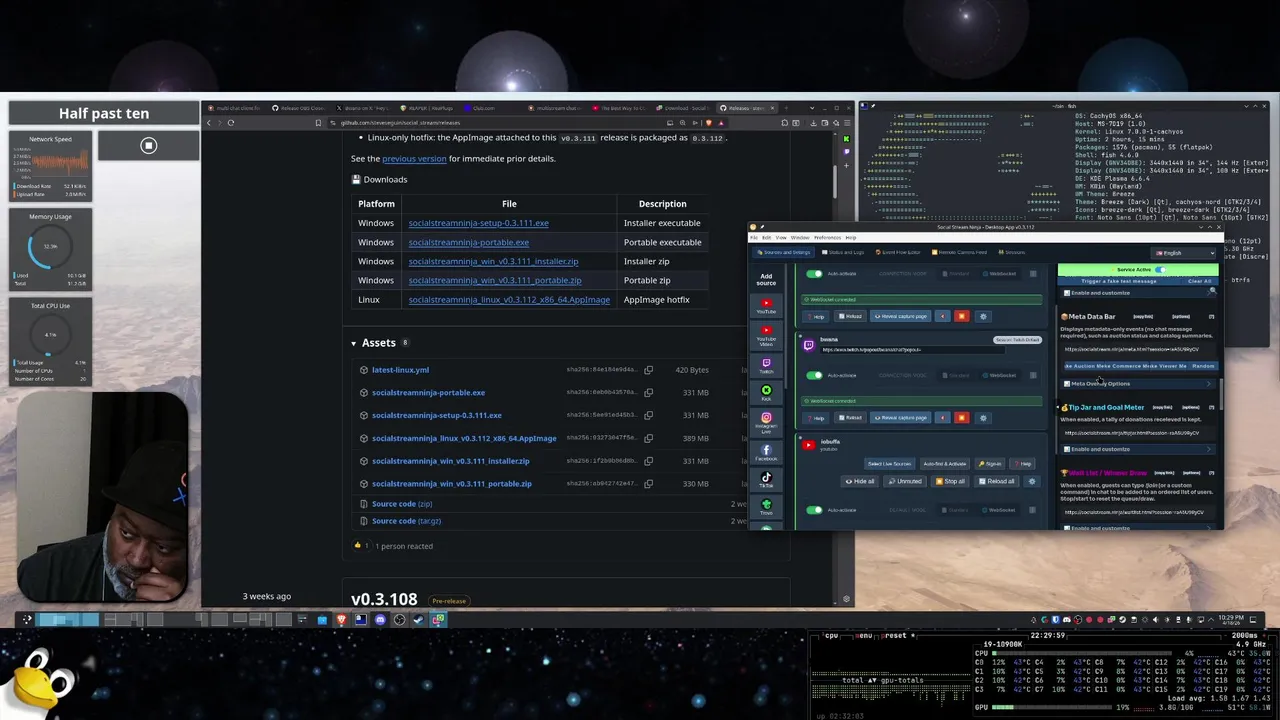Viewport: 1280px width, 720px height.
Task: Open the English language dropdown
Action: click(x=1183, y=253)
